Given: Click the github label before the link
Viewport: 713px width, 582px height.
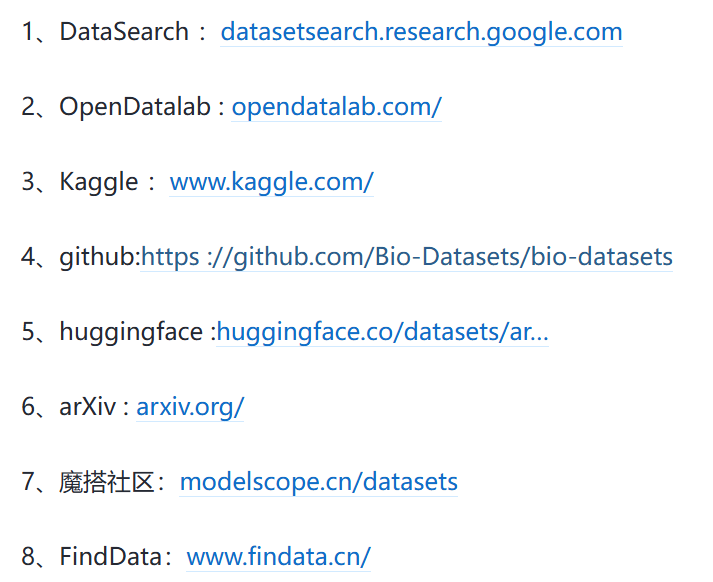Looking at the screenshot, I should (97, 257).
